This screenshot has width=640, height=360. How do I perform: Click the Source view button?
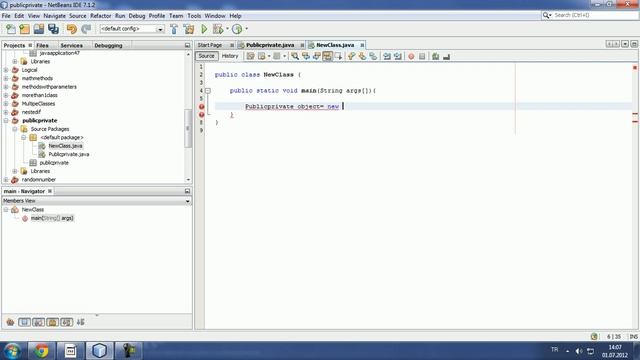tap(207, 56)
